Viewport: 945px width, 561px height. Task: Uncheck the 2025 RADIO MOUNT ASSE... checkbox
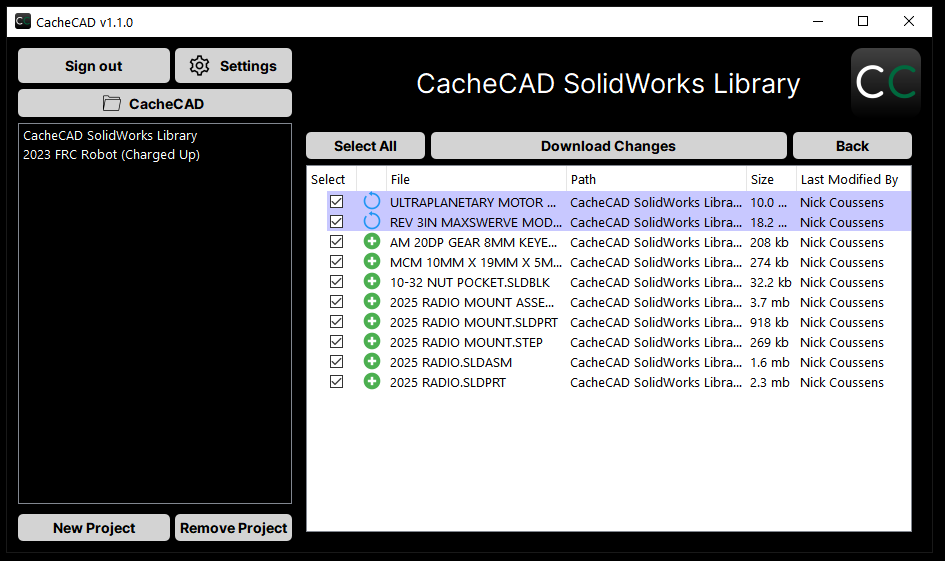[336, 301]
